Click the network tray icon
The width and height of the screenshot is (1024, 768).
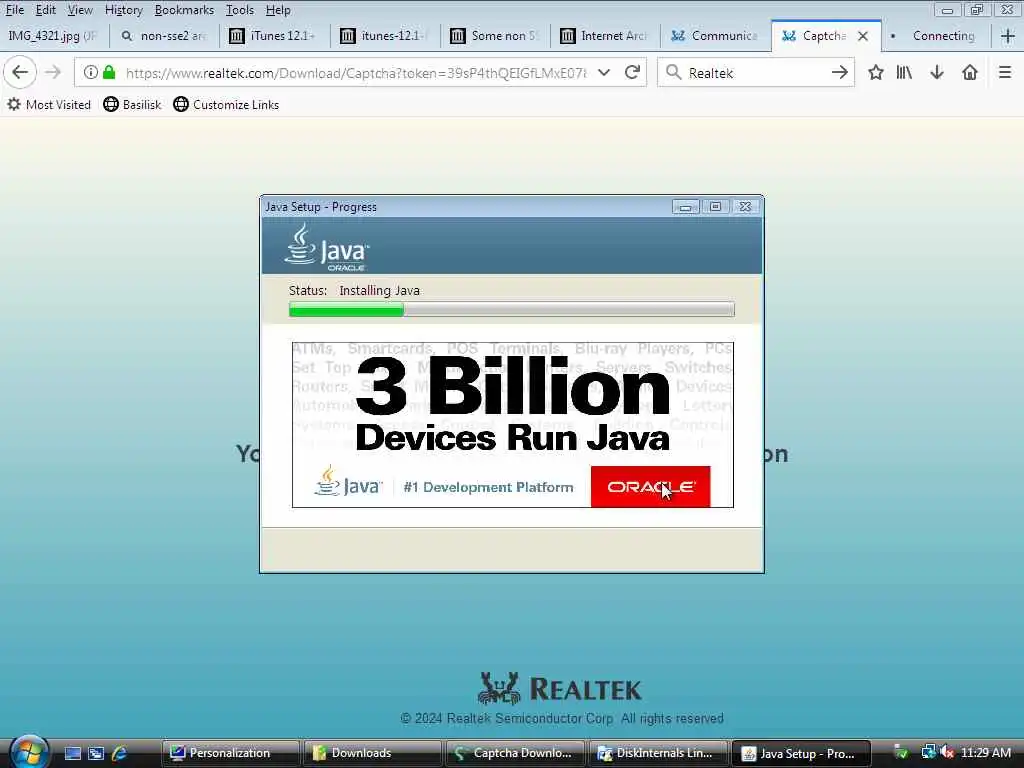tap(928, 752)
